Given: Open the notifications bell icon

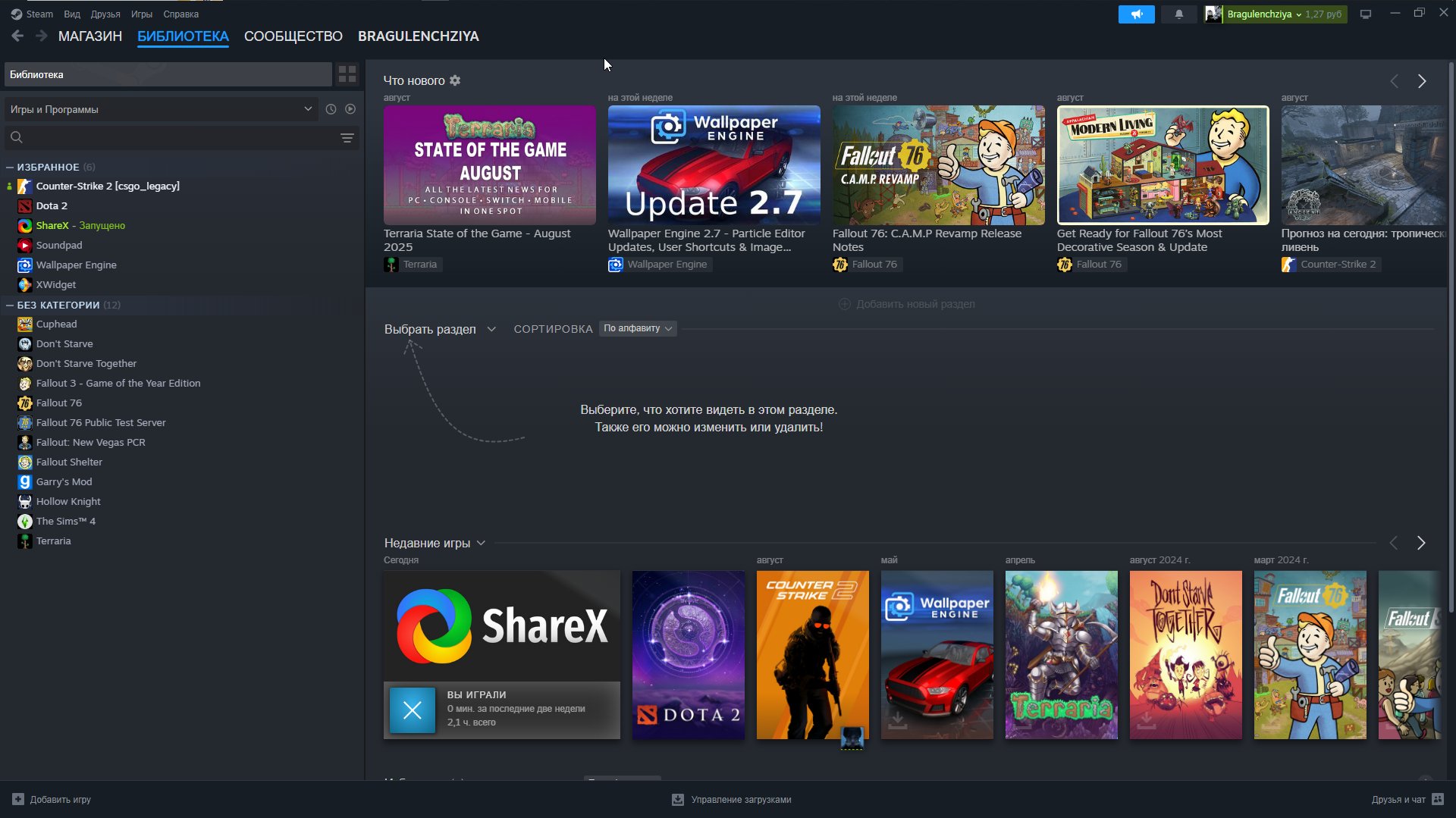Looking at the screenshot, I should 1178,14.
